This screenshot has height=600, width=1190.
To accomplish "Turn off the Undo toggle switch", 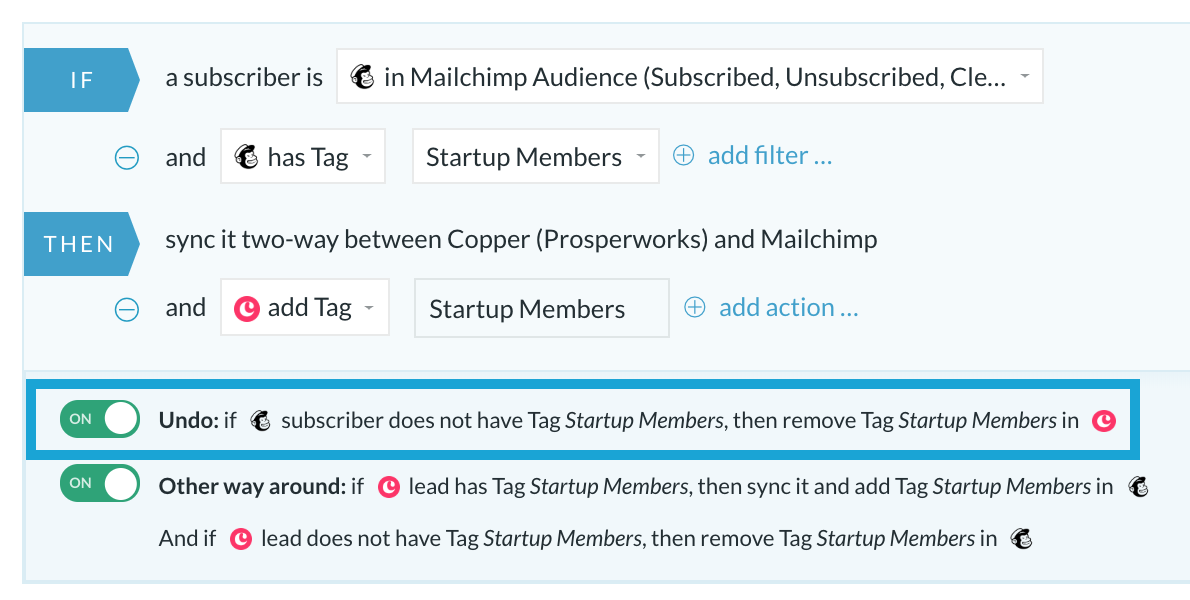I will coord(100,419).
